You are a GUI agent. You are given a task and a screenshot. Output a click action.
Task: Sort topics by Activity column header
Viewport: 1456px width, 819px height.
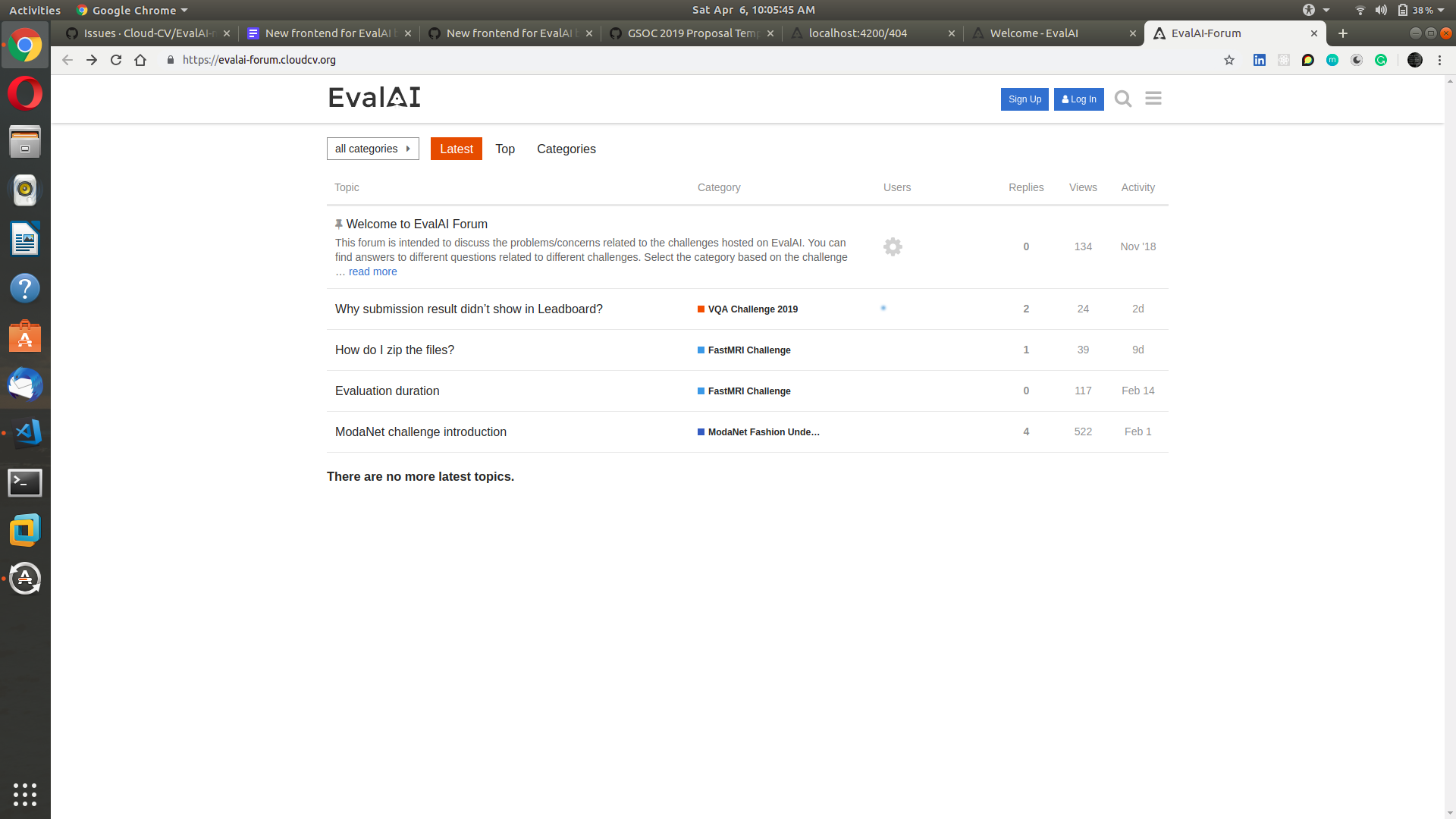1137,187
